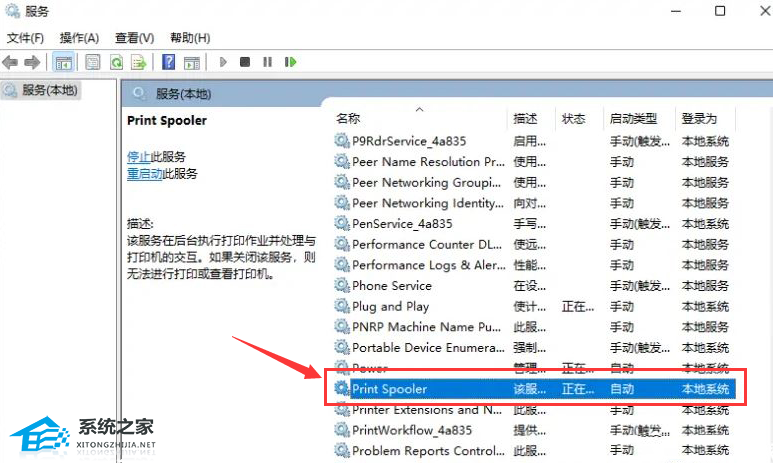Sort by the 描述 column header
The image size is (773, 463).
(525, 118)
